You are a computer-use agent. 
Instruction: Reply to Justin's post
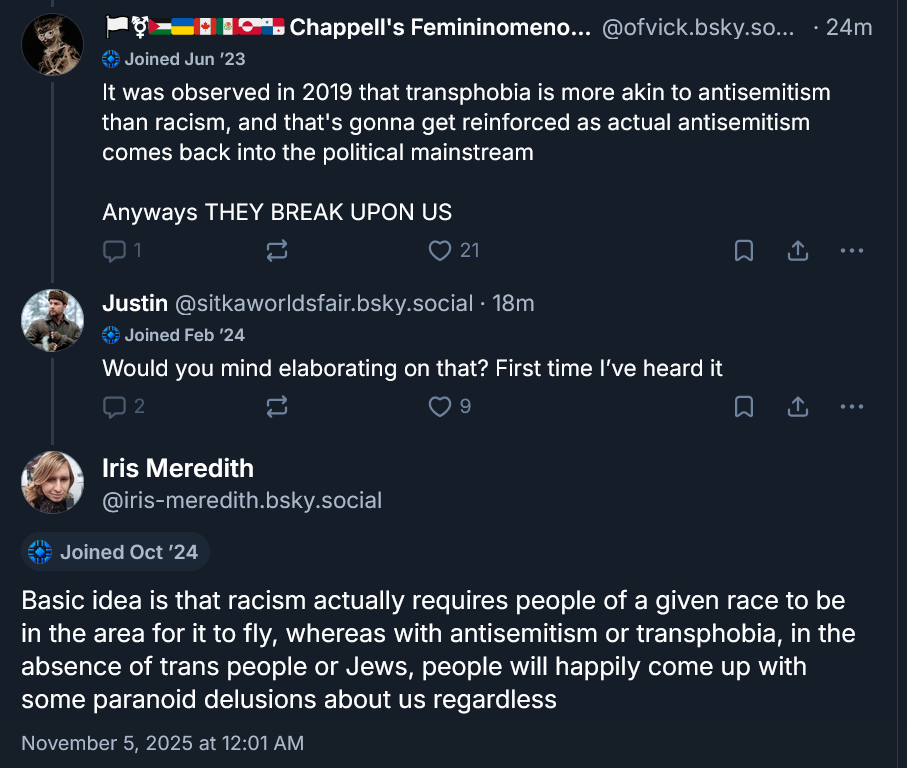116,406
